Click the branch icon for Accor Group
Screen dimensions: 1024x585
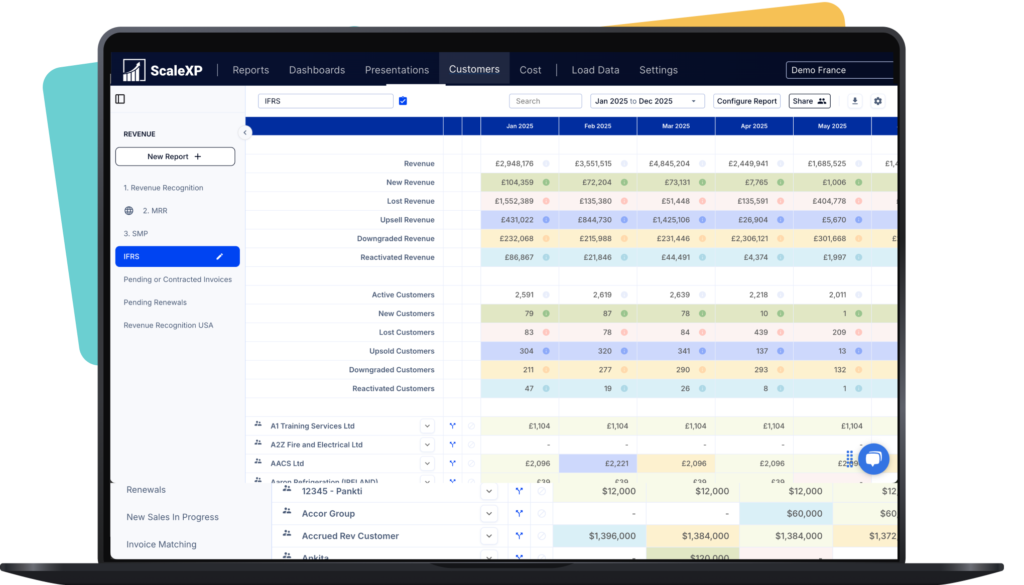(519, 514)
